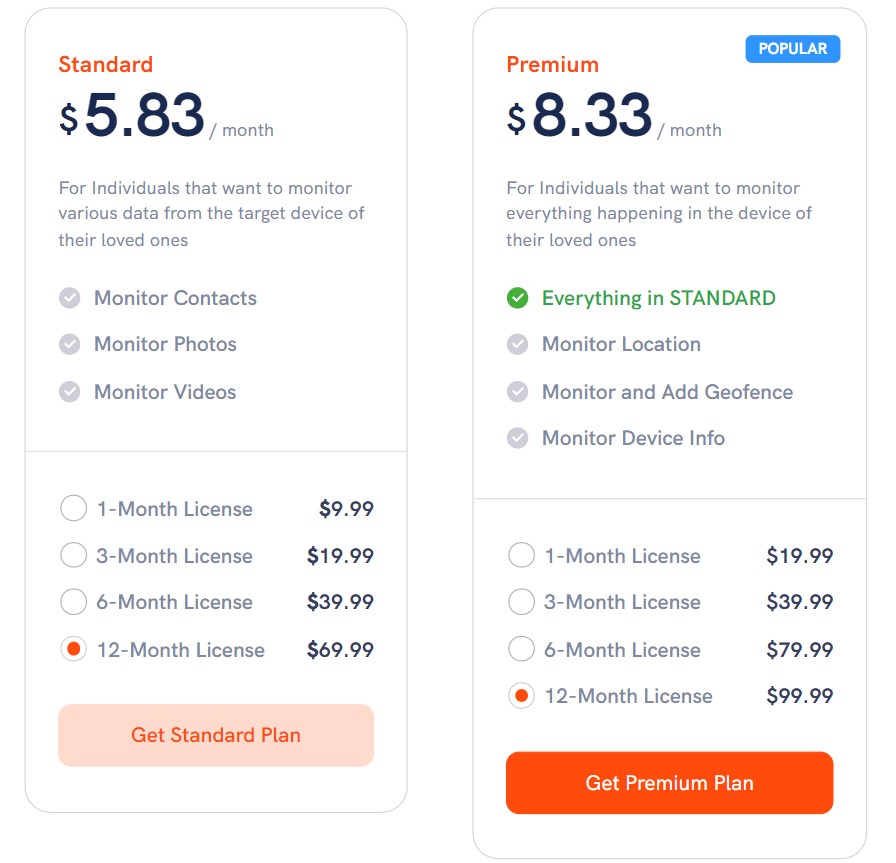Choose Premium 1-Month License radio option

(522, 555)
